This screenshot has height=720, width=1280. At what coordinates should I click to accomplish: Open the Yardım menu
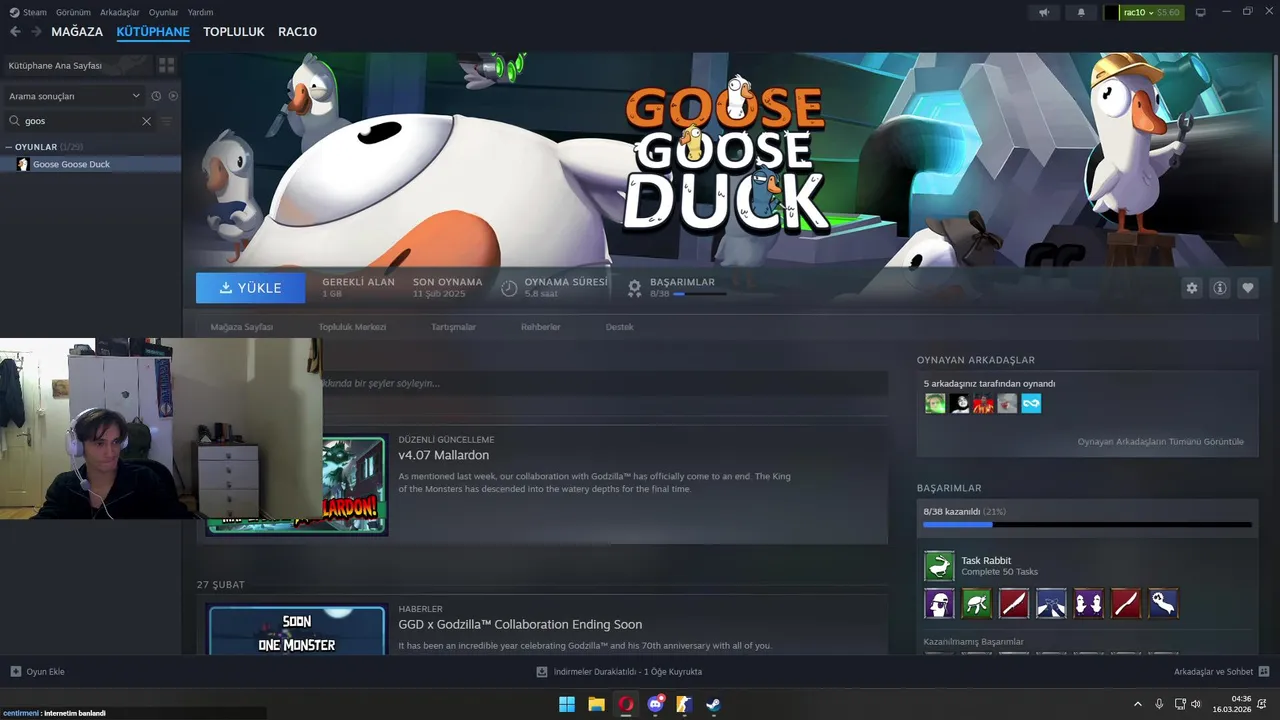tap(200, 12)
